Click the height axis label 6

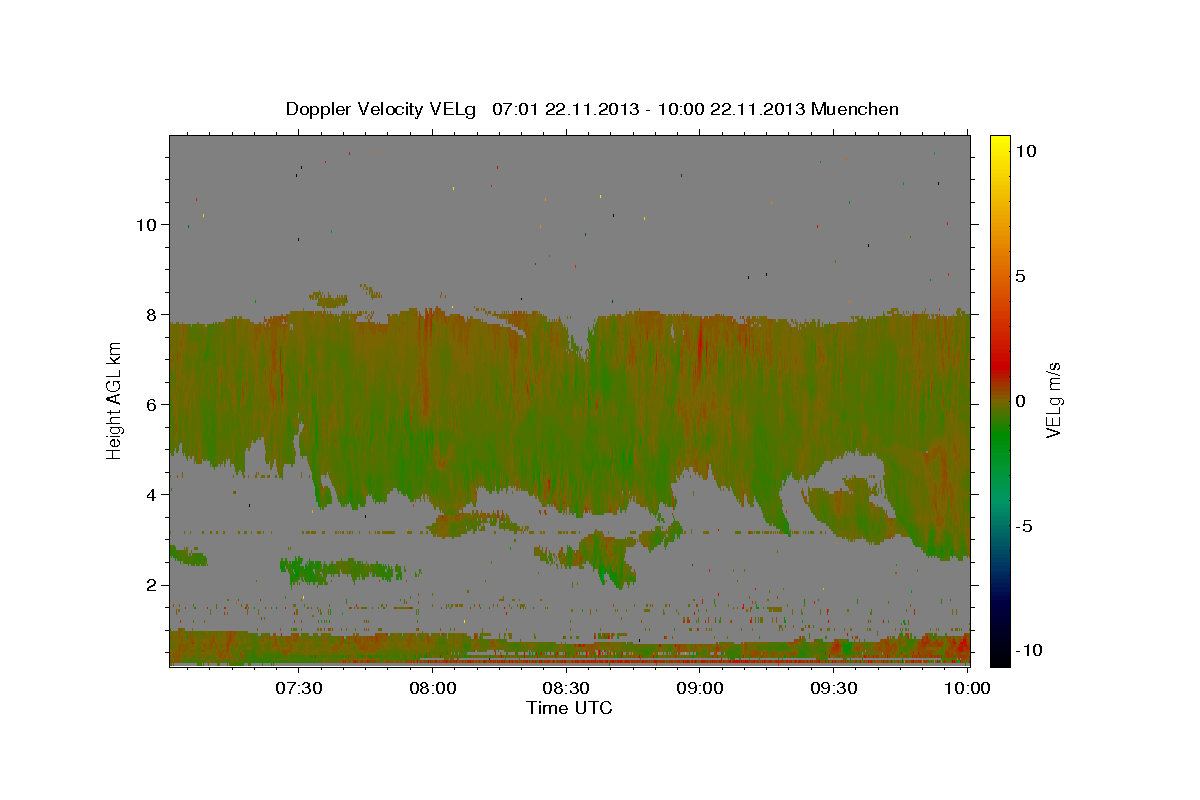pos(150,405)
